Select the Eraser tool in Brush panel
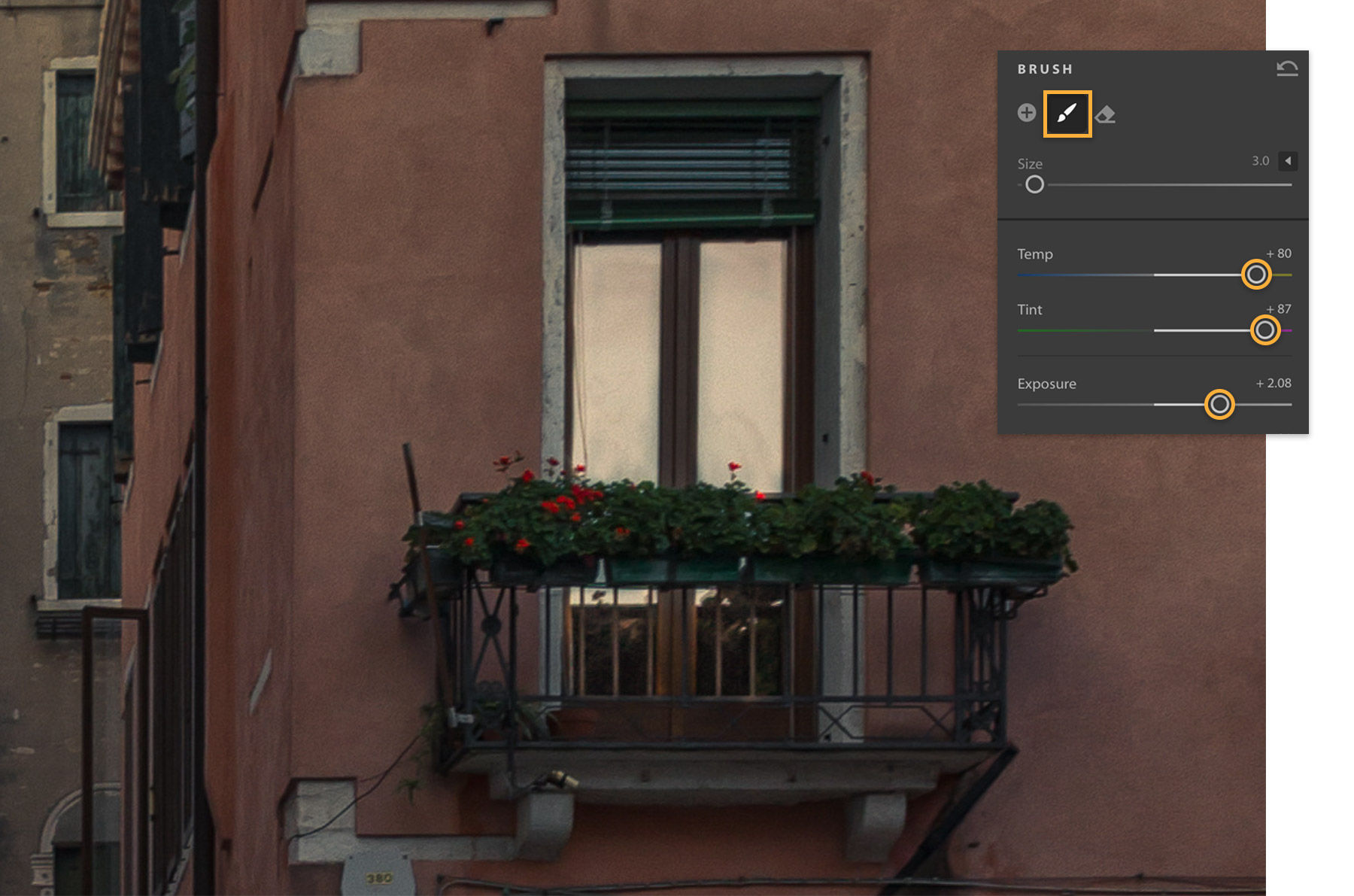The height and width of the screenshot is (896, 1354). tap(1105, 114)
